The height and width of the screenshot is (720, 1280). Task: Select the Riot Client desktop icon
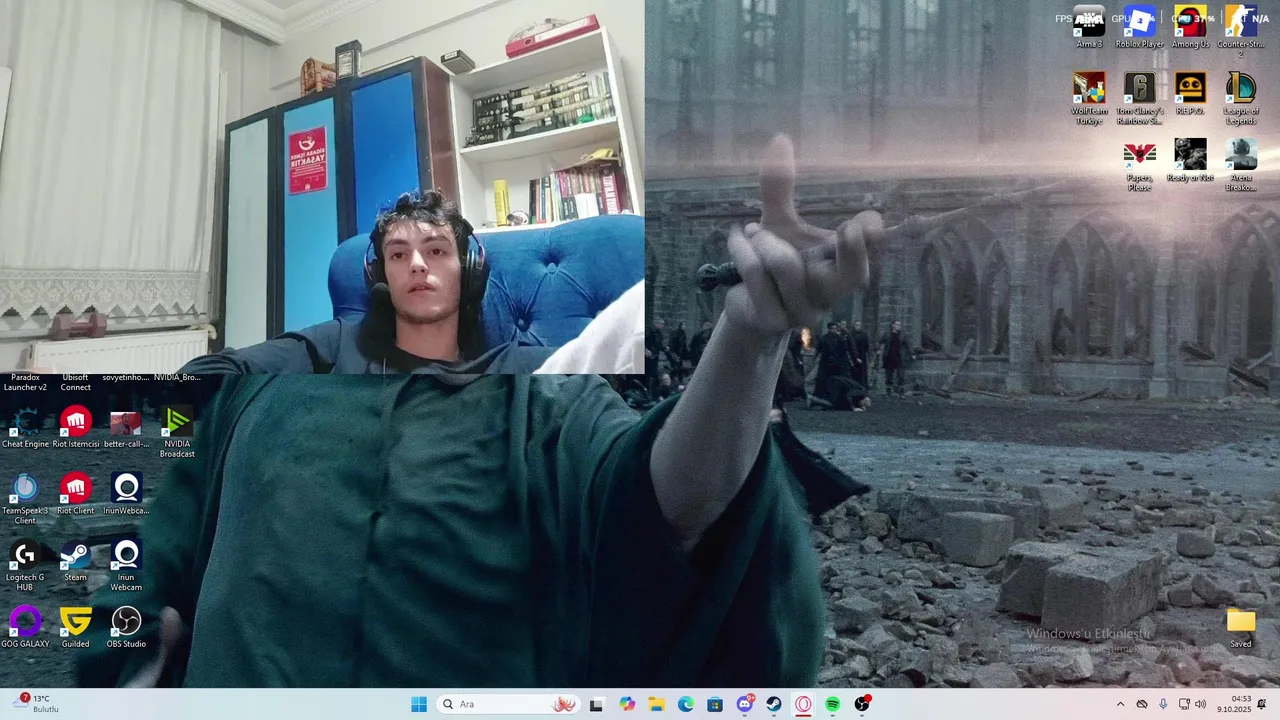76,494
